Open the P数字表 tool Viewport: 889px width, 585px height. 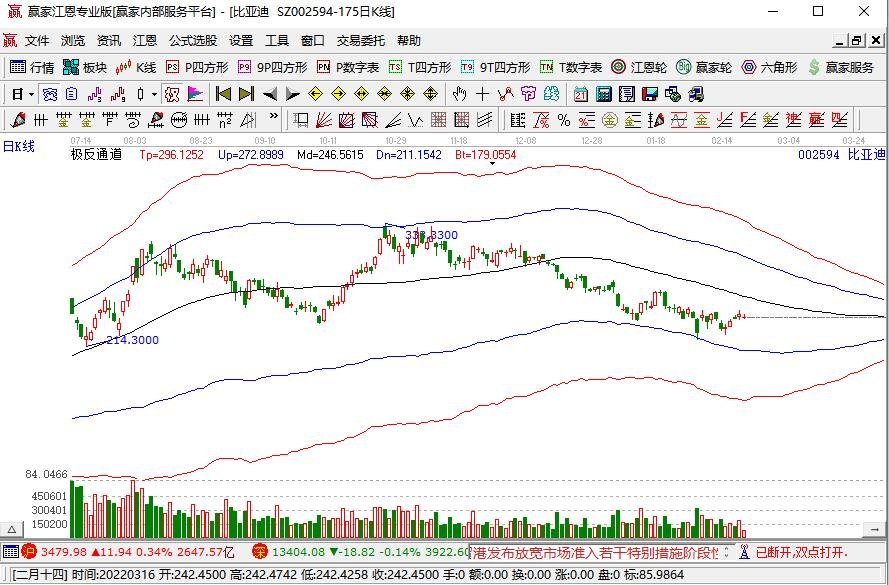click(x=348, y=67)
